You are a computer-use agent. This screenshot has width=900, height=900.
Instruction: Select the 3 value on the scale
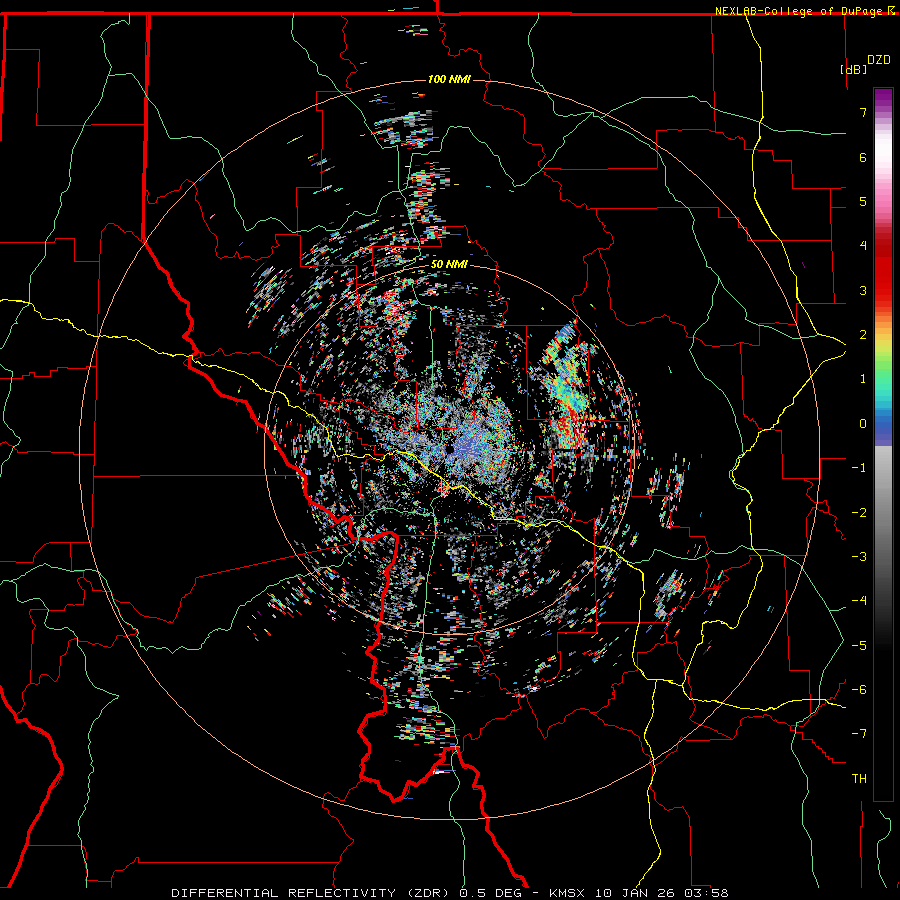(863, 290)
